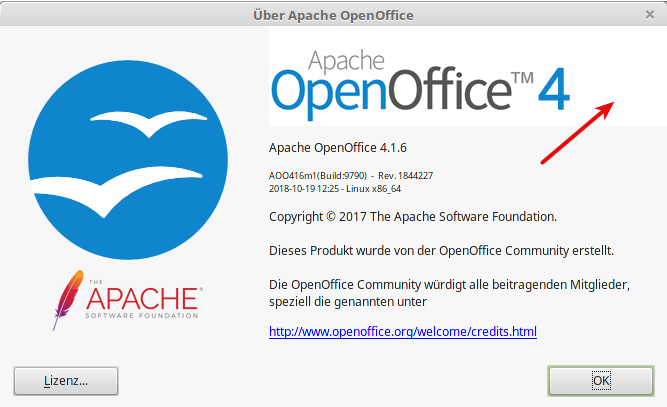Open the Lizenz... license dialog

pos(66,380)
